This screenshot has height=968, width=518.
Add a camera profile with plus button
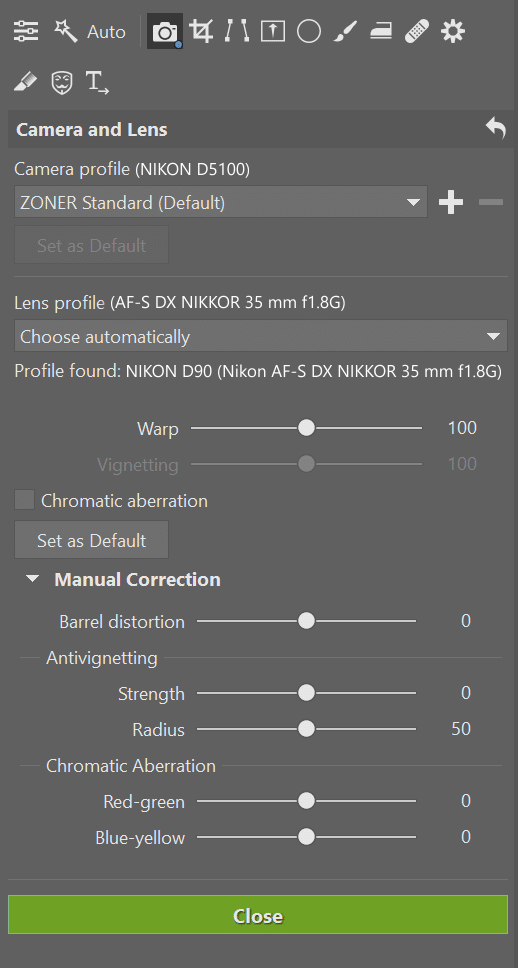[x=451, y=202]
